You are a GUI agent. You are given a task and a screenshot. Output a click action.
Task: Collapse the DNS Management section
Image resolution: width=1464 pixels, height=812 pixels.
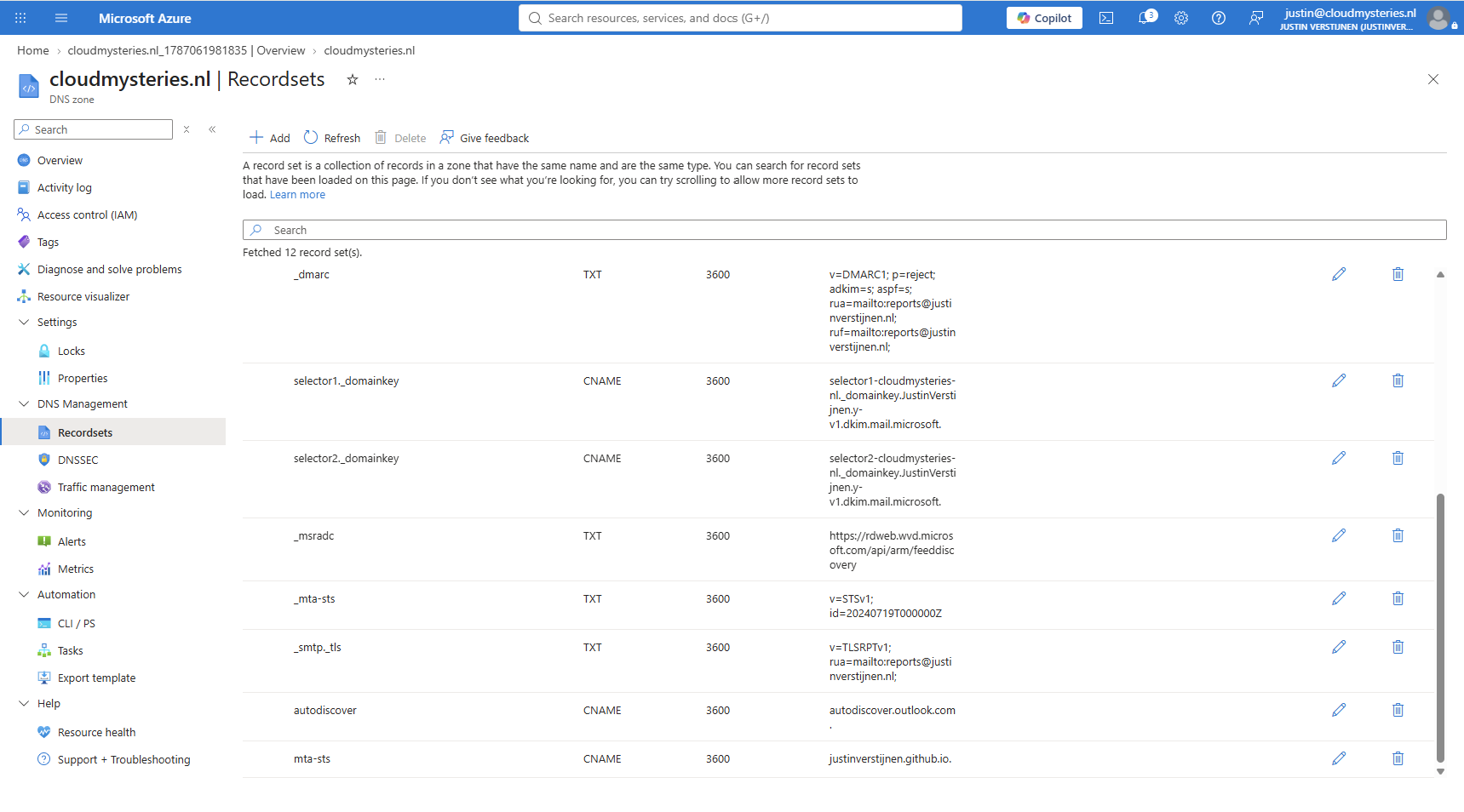pyautogui.click(x=24, y=403)
